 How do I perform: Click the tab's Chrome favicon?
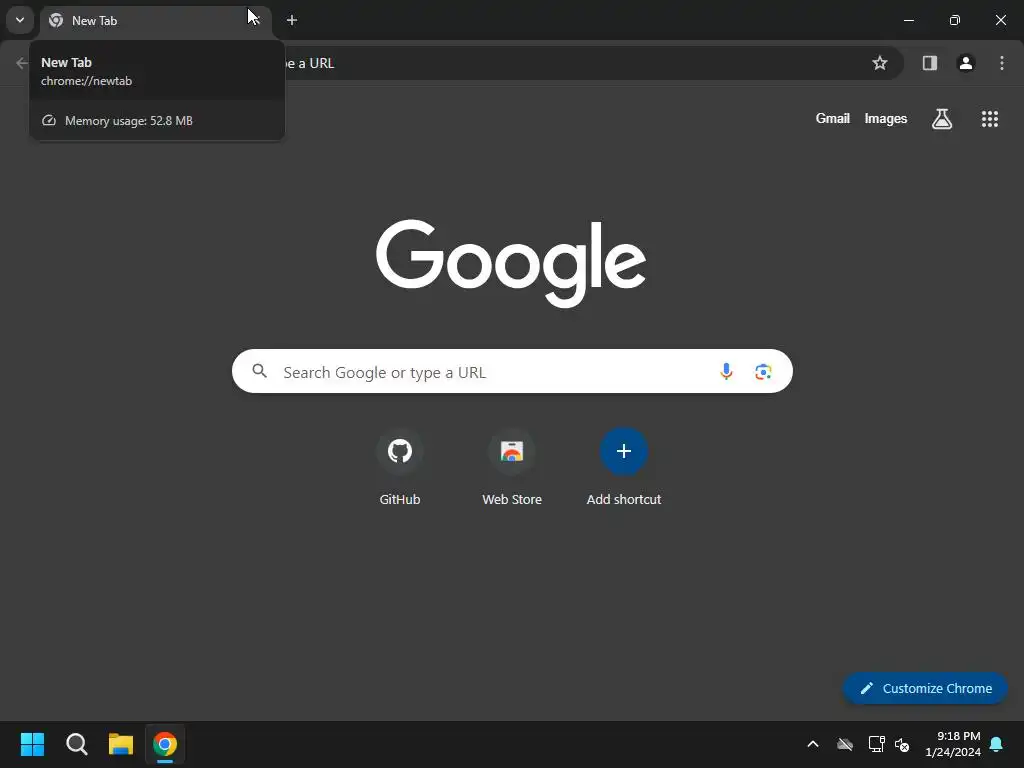(x=56, y=20)
